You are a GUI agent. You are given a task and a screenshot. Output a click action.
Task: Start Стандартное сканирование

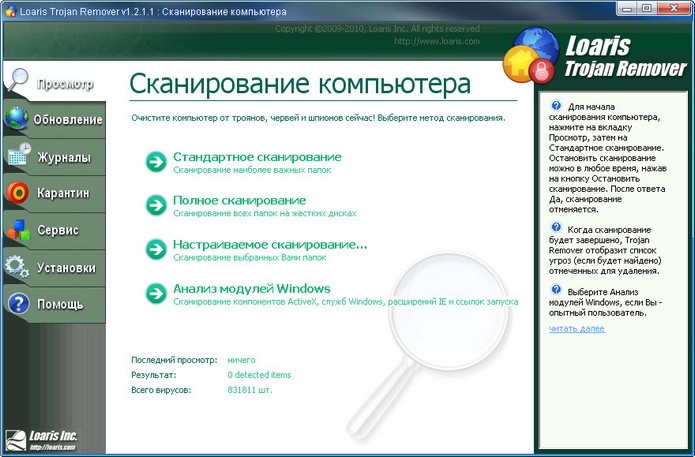pos(257,157)
